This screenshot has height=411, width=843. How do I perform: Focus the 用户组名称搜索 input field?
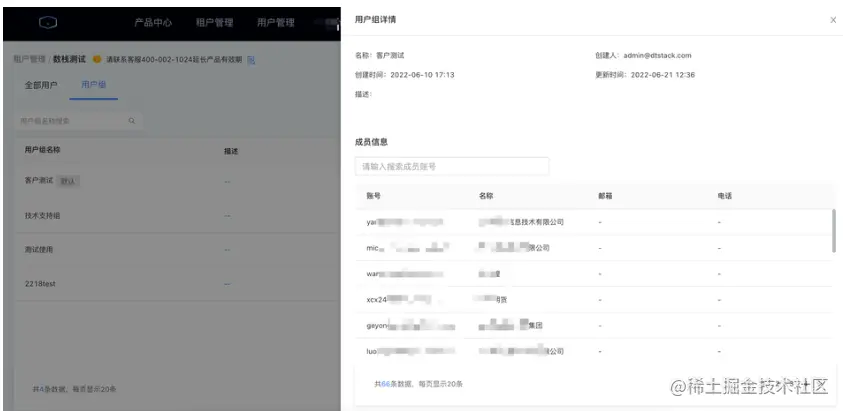coord(78,121)
